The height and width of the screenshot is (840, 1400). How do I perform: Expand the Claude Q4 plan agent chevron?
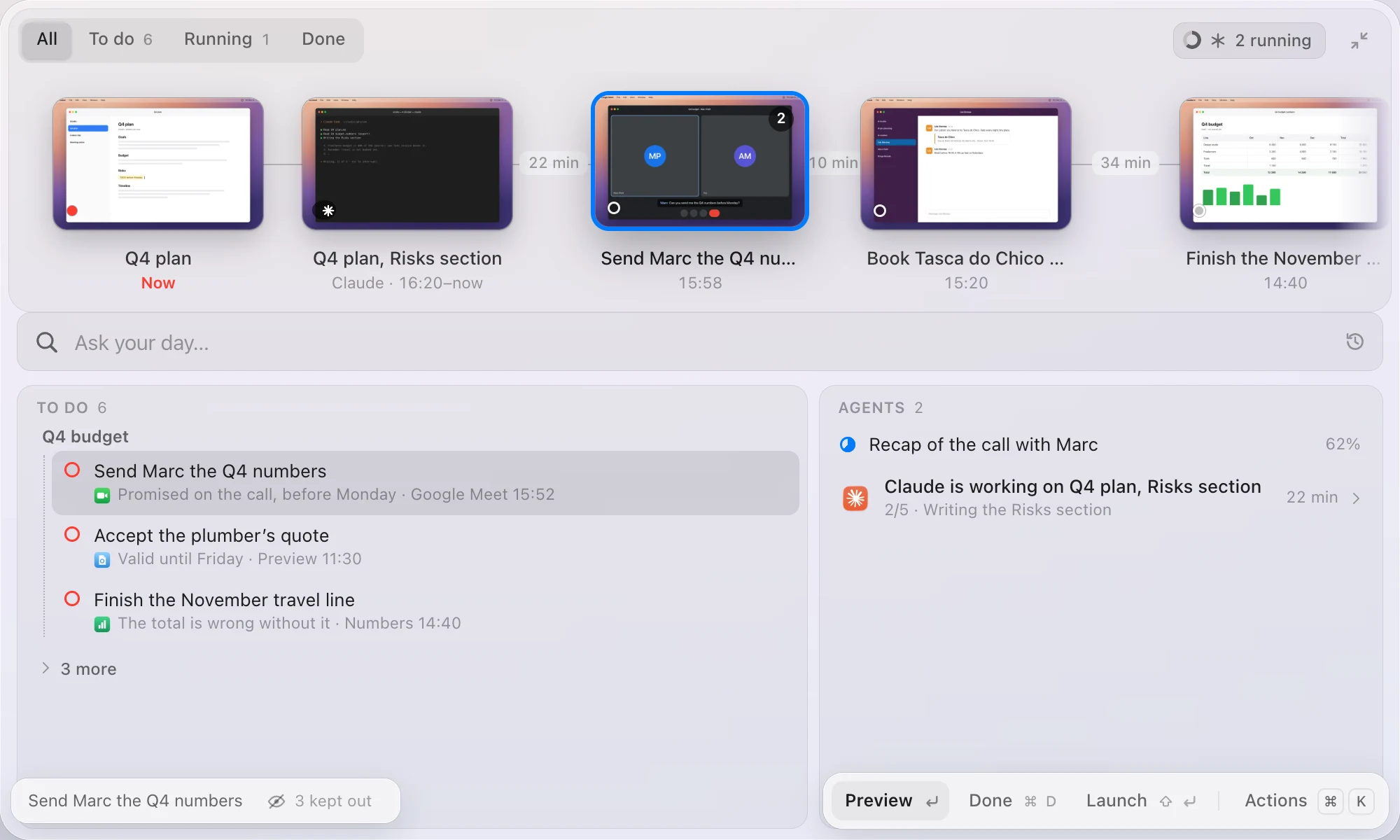pyautogui.click(x=1357, y=498)
